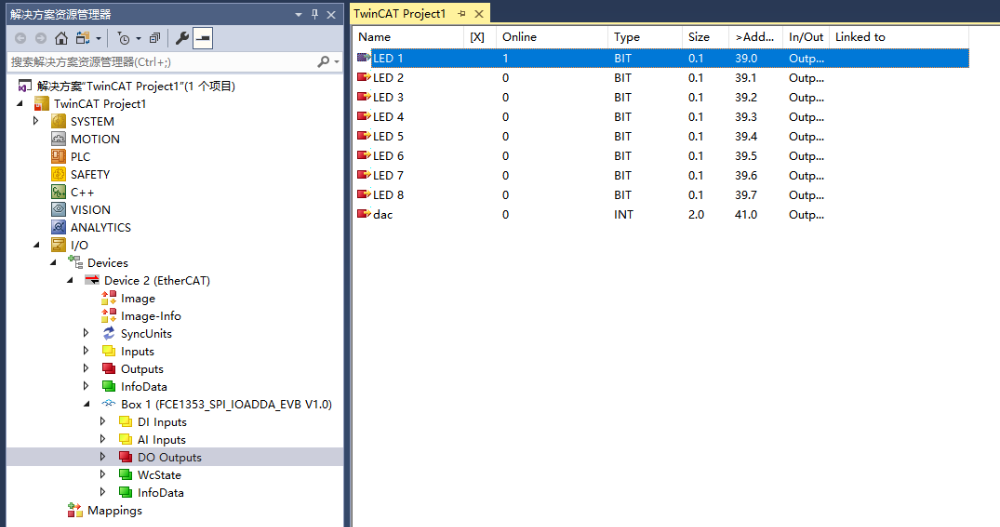Image resolution: width=1000 pixels, height=527 pixels.
Task: Open the pending changes filter dropdown arrow
Action: (x=138, y=39)
